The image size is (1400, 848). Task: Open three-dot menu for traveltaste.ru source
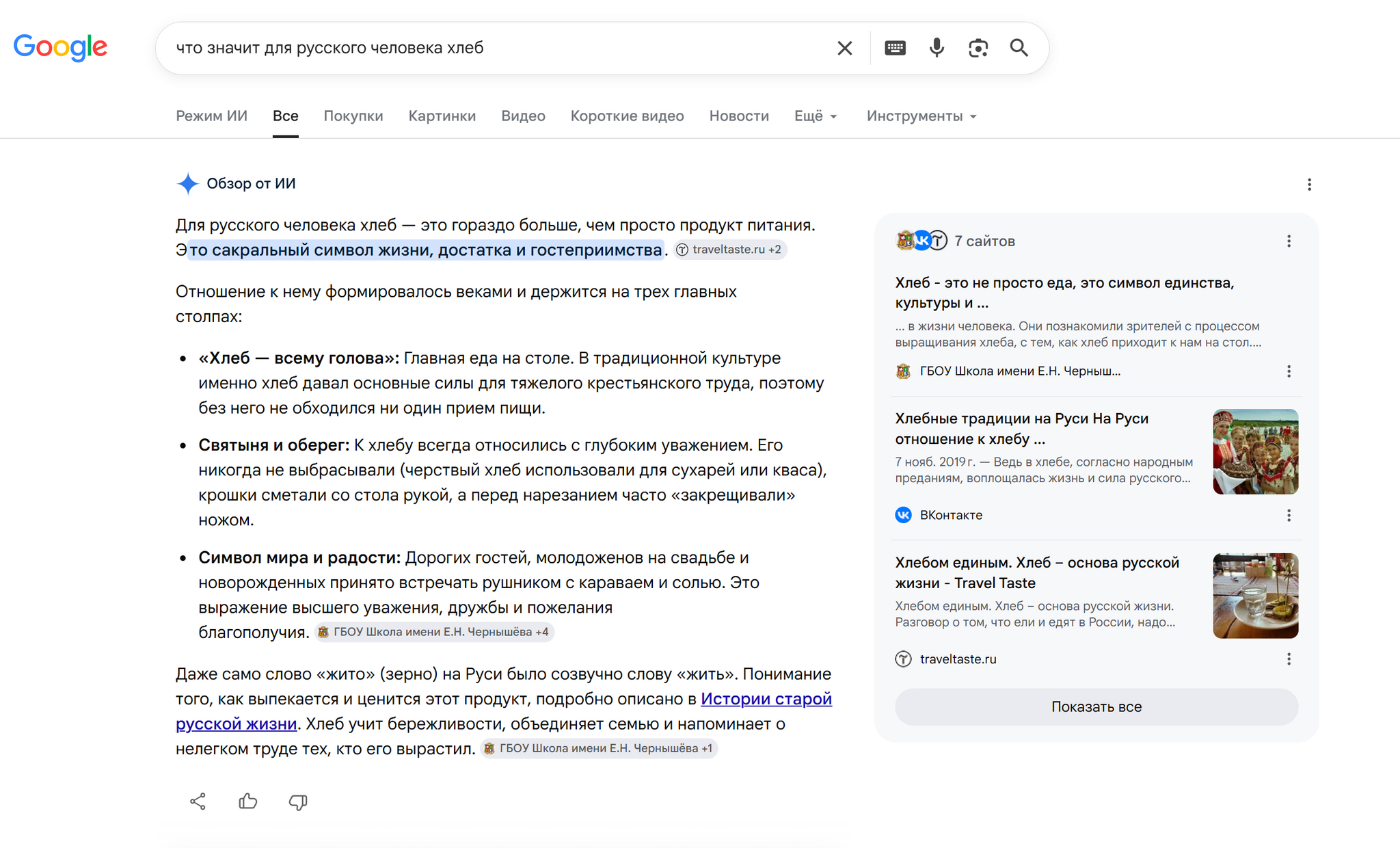[x=1289, y=659]
